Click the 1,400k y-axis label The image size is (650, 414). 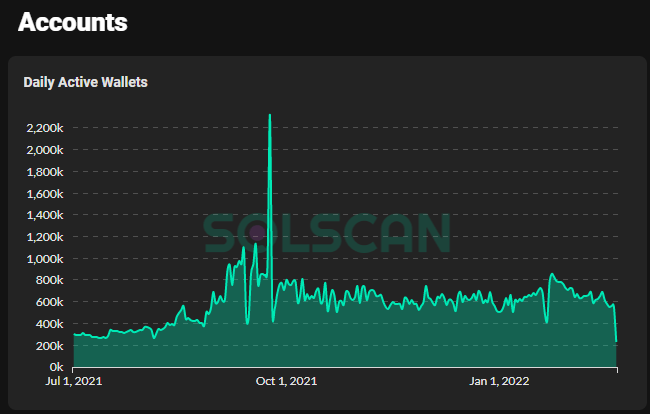tap(45, 215)
